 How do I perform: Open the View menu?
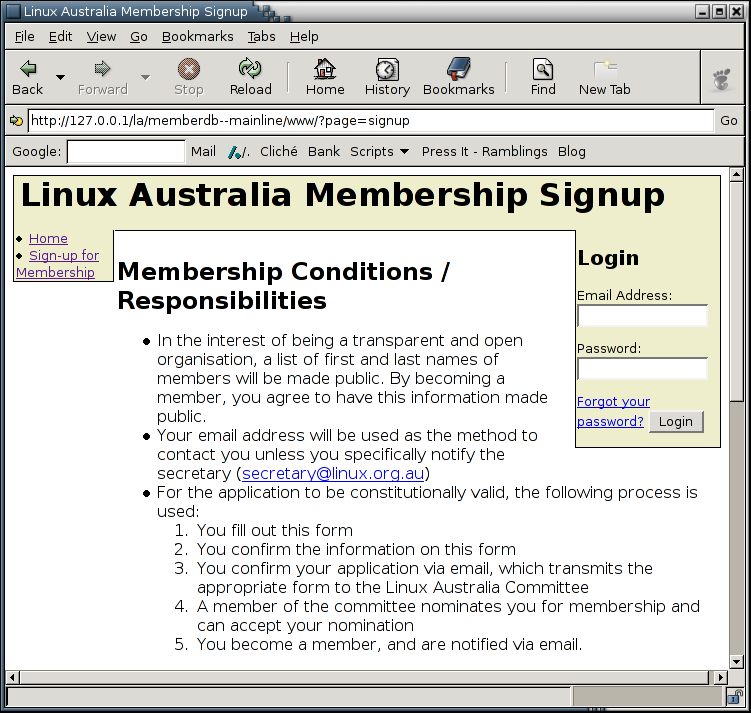[x=101, y=36]
